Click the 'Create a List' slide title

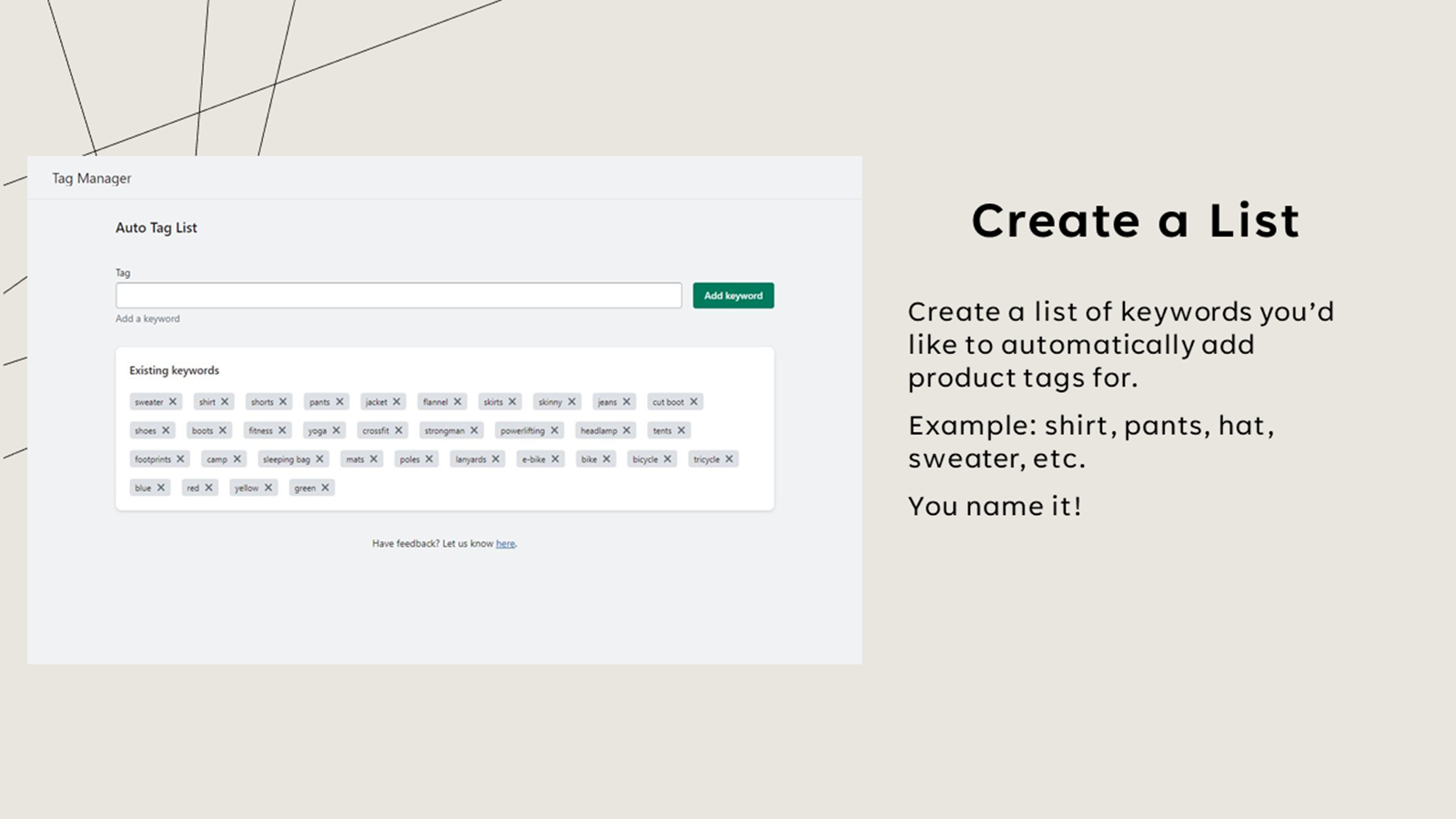(x=1136, y=221)
